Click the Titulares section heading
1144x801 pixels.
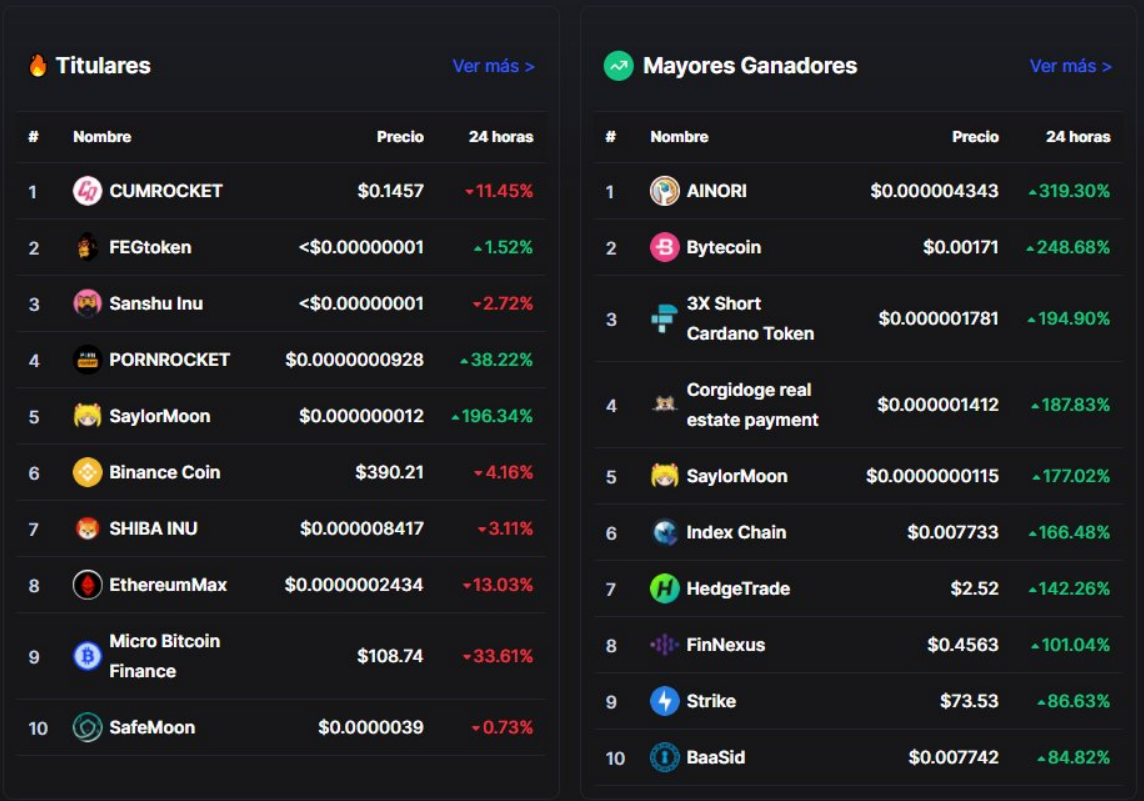click(x=103, y=66)
